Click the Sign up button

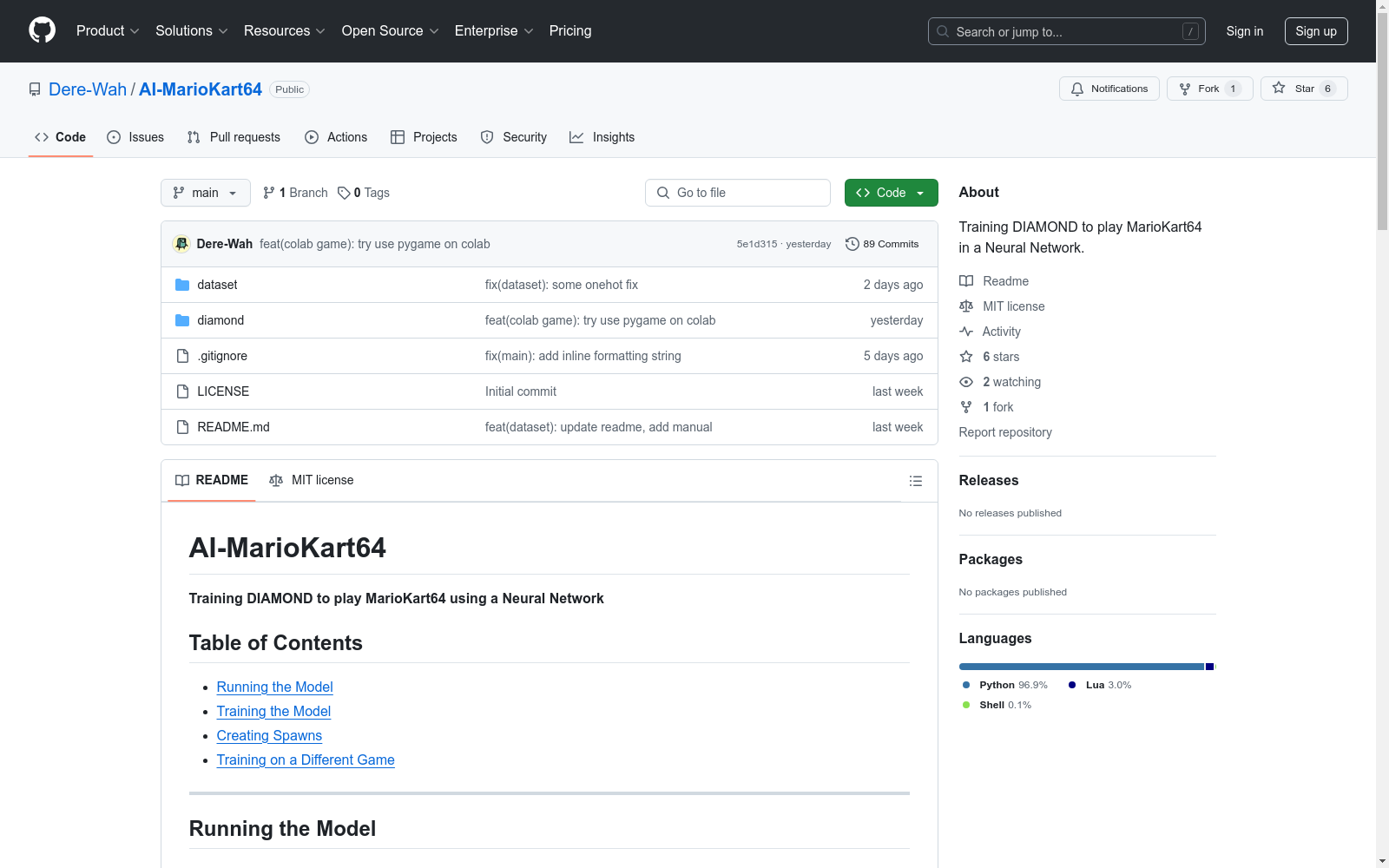click(1316, 31)
